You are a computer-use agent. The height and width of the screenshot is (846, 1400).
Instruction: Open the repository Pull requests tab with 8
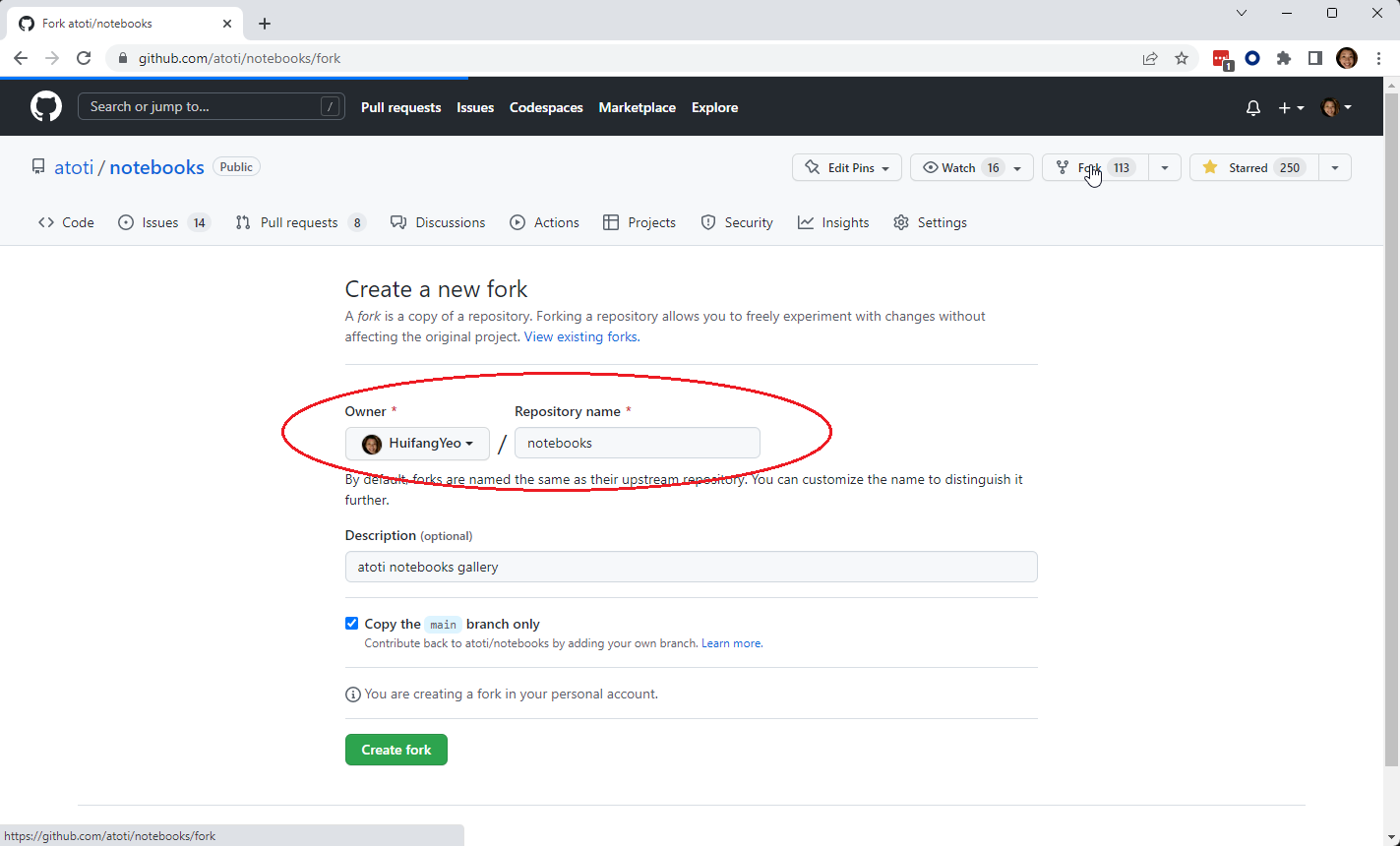pos(300,222)
